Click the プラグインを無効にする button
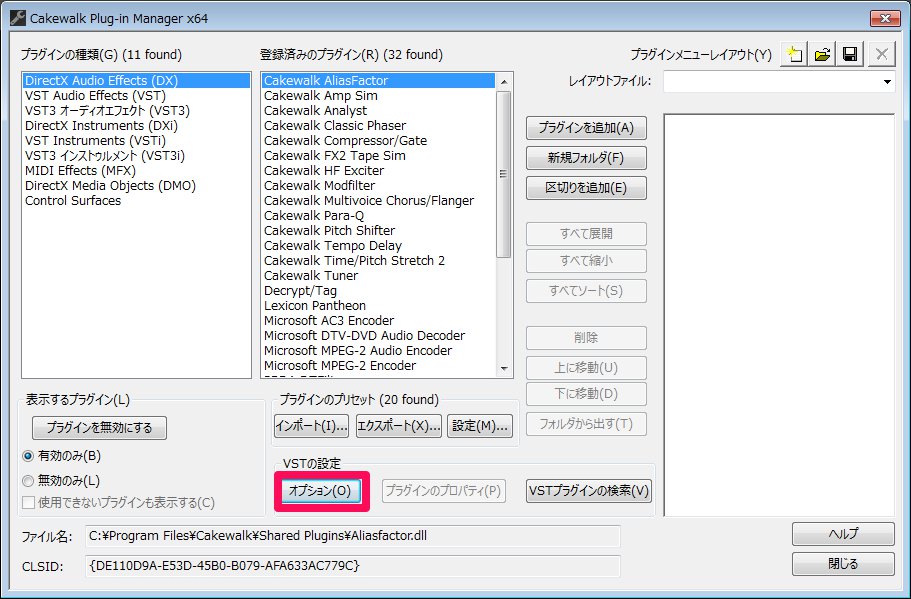The image size is (911, 599). (x=99, y=428)
